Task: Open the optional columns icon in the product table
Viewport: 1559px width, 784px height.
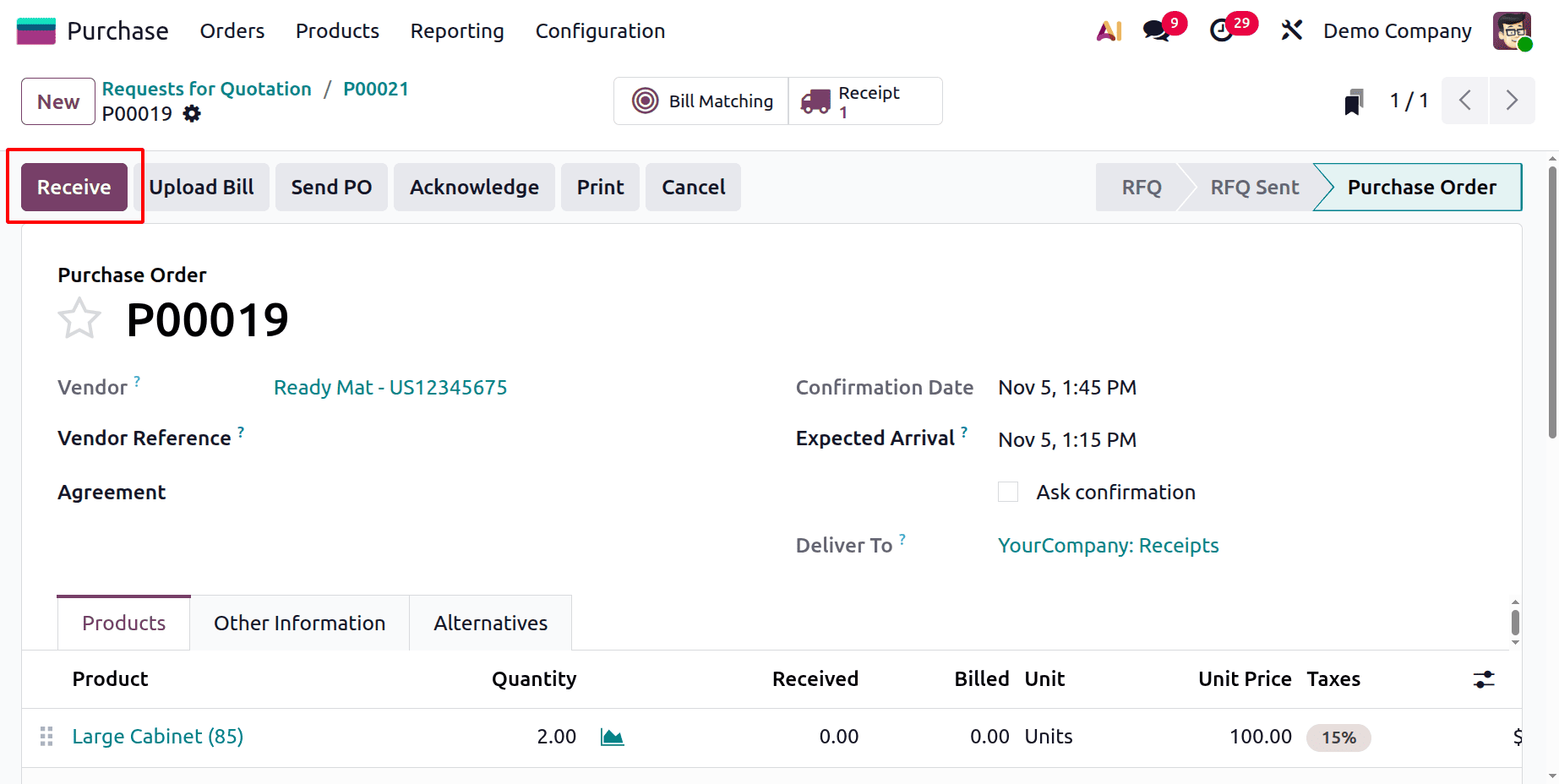Action: pos(1485,678)
